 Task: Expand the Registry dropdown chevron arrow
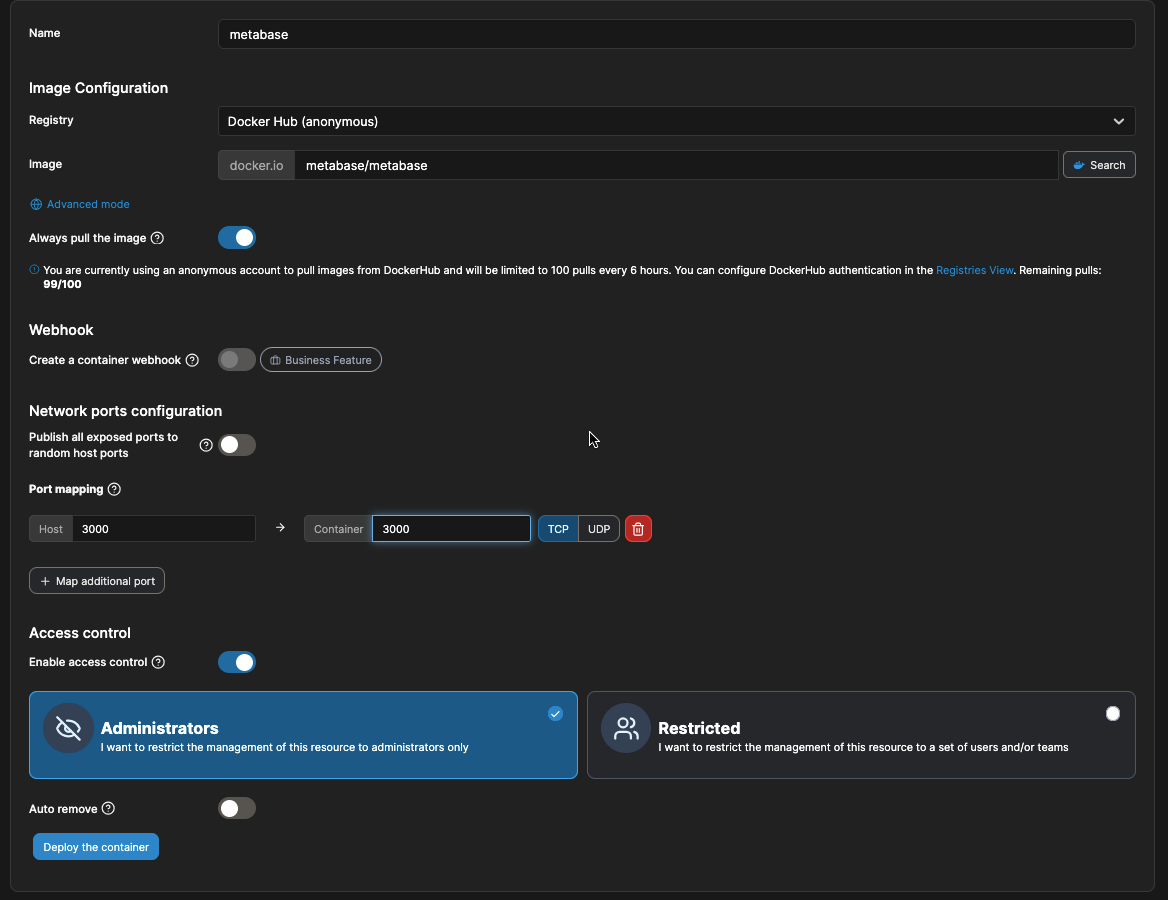(1118, 121)
